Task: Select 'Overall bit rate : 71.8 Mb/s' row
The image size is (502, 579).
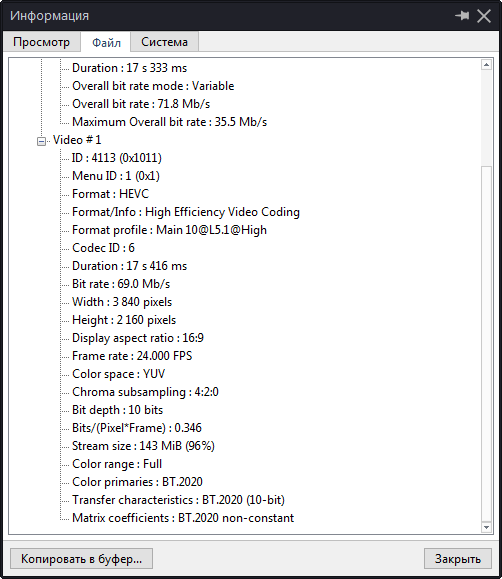Action: pos(141,104)
